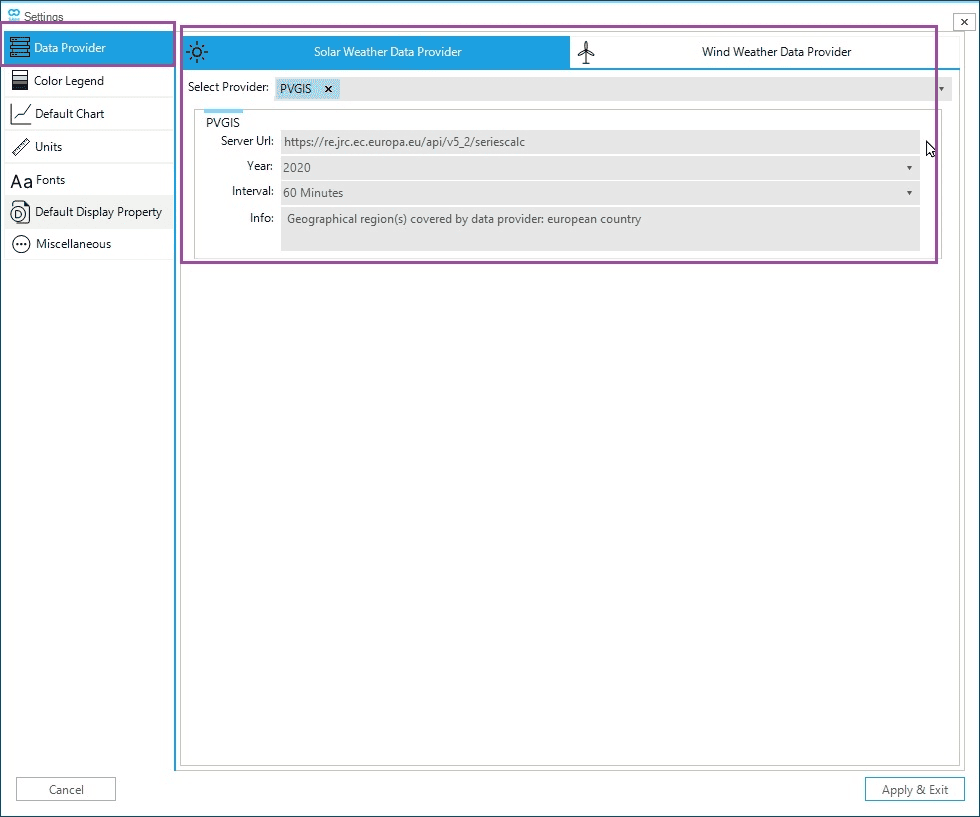Click the Data Provider stacked-server icon
980x817 pixels.
tap(20, 47)
